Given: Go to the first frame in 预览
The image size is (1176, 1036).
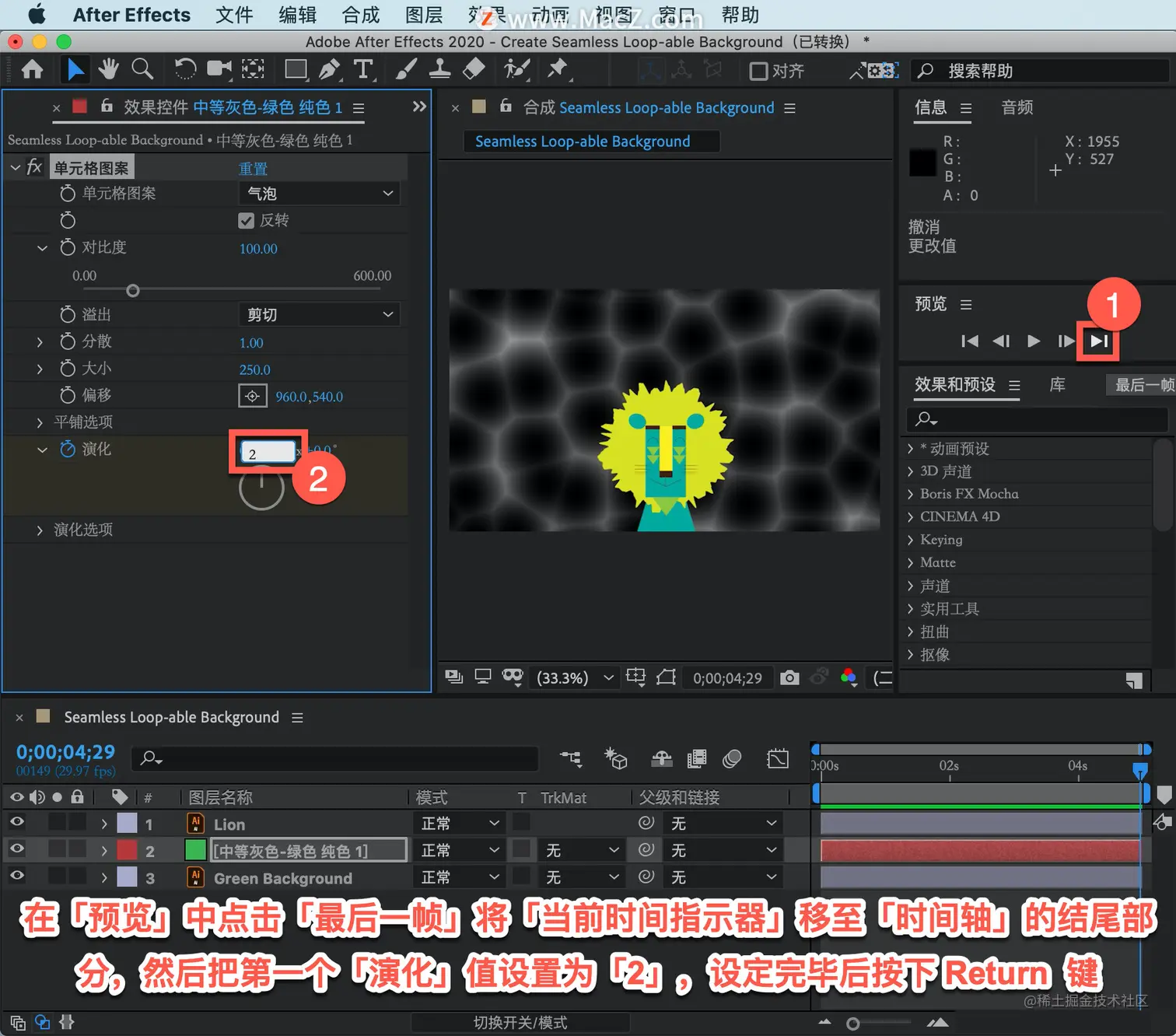Looking at the screenshot, I should [x=969, y=341].
